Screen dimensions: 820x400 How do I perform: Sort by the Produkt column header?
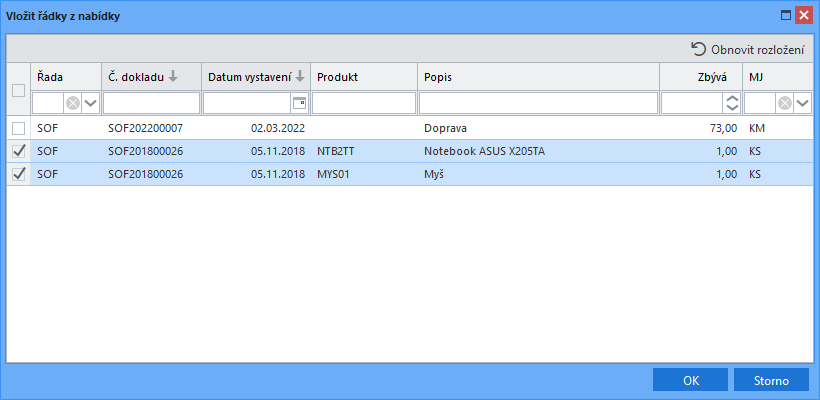coord(364,77)
